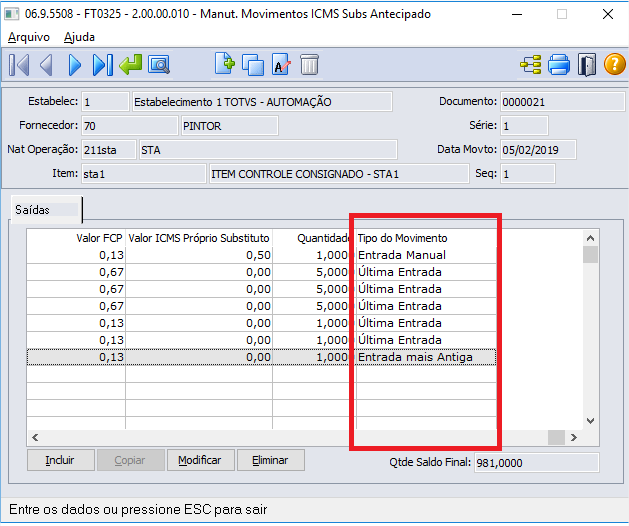Viewport: 629px width, 526px height.
Task: Click the blue printer icon
Action: pos(559,65)
